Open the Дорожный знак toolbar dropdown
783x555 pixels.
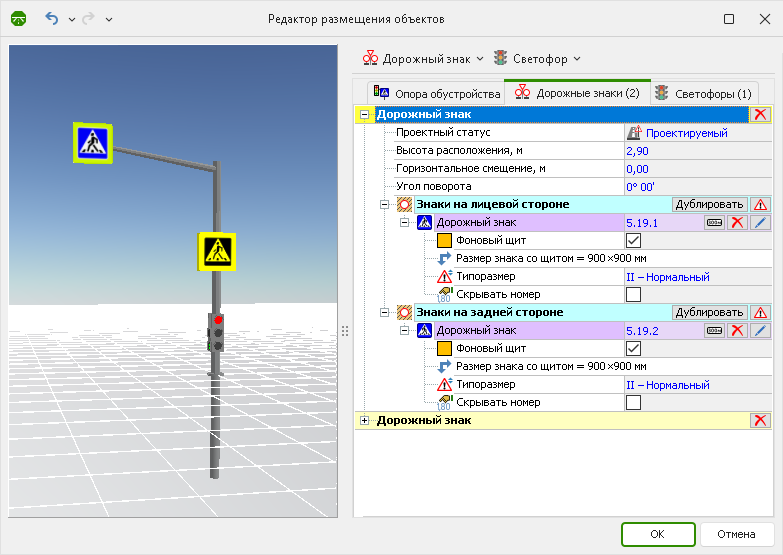tap(423, 59)
